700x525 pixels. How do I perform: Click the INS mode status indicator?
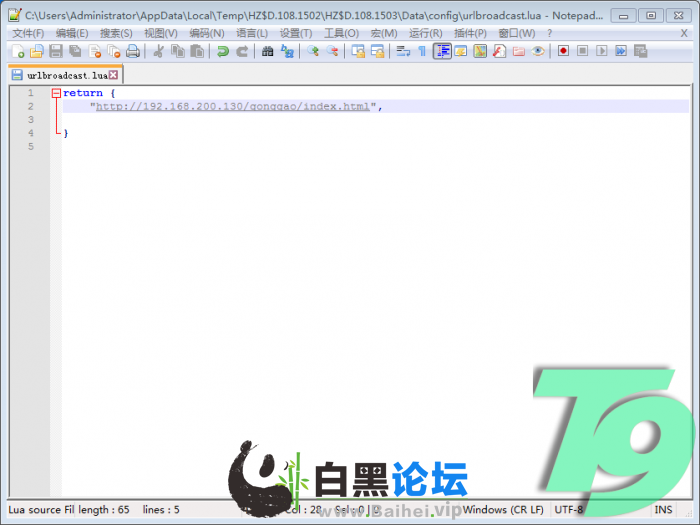pyautogui.click(x=663, y=509)
